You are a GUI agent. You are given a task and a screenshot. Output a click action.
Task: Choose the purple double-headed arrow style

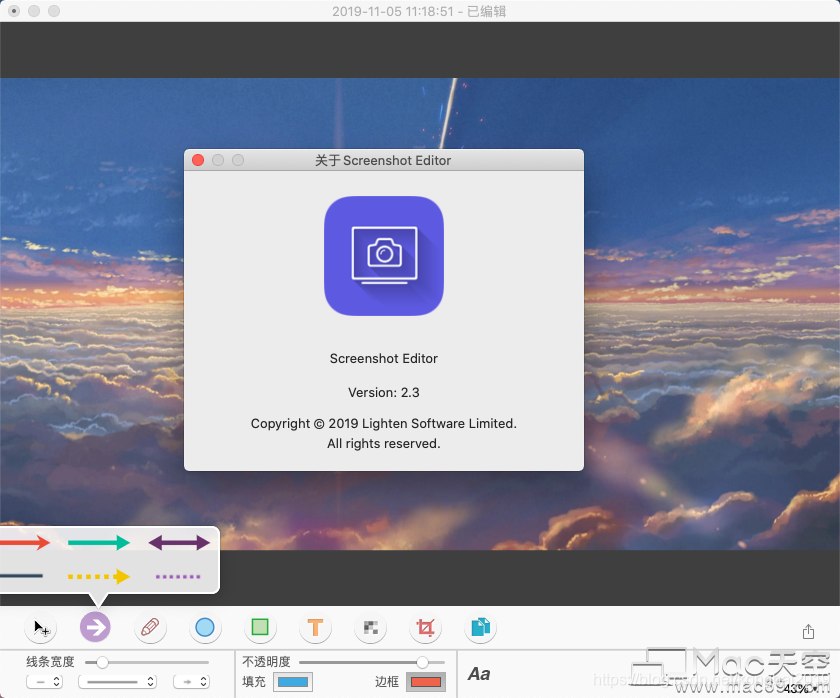[179, 543]
